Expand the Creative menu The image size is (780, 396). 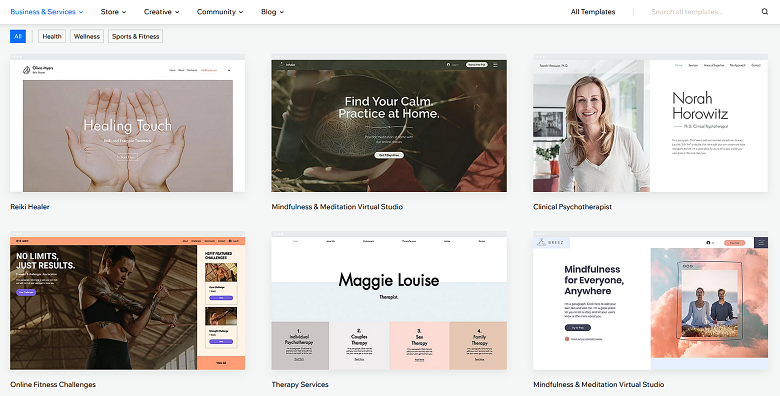click(x=162, y=11)
